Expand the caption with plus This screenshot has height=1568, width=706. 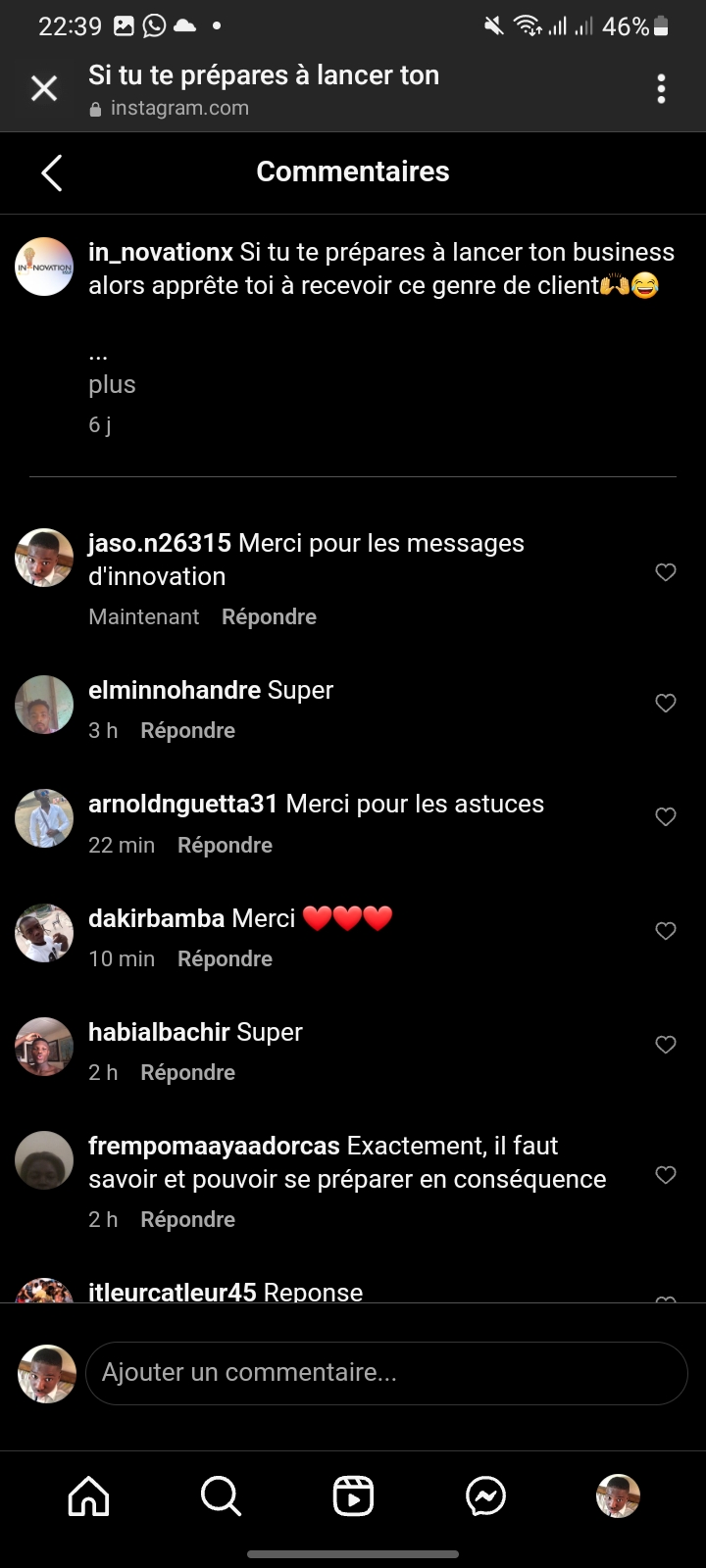pos(112,384)
